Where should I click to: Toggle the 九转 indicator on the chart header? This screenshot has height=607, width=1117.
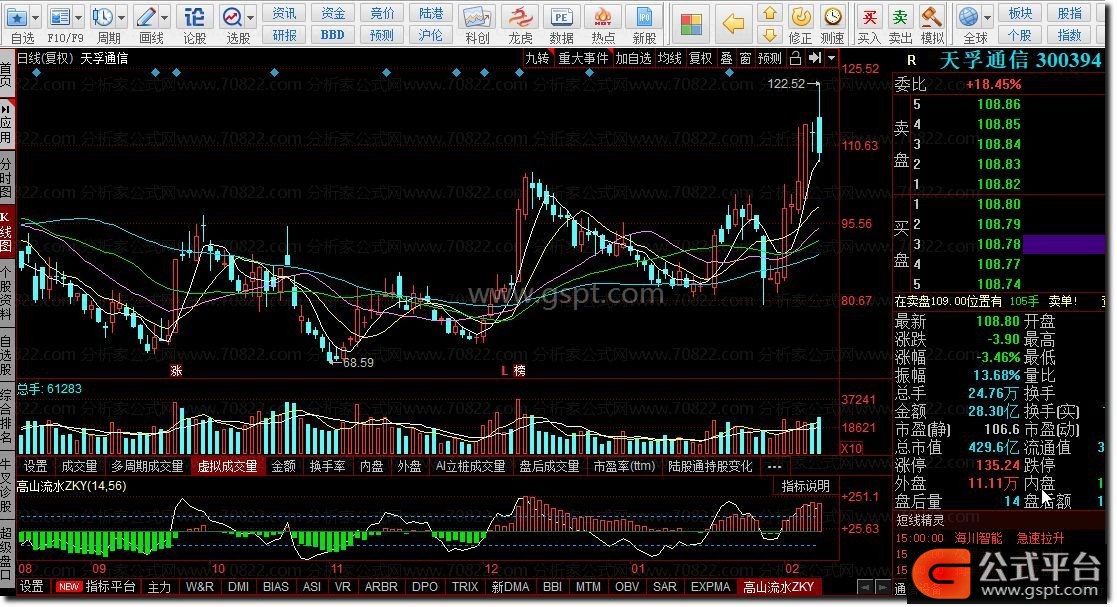pos(537,58)
